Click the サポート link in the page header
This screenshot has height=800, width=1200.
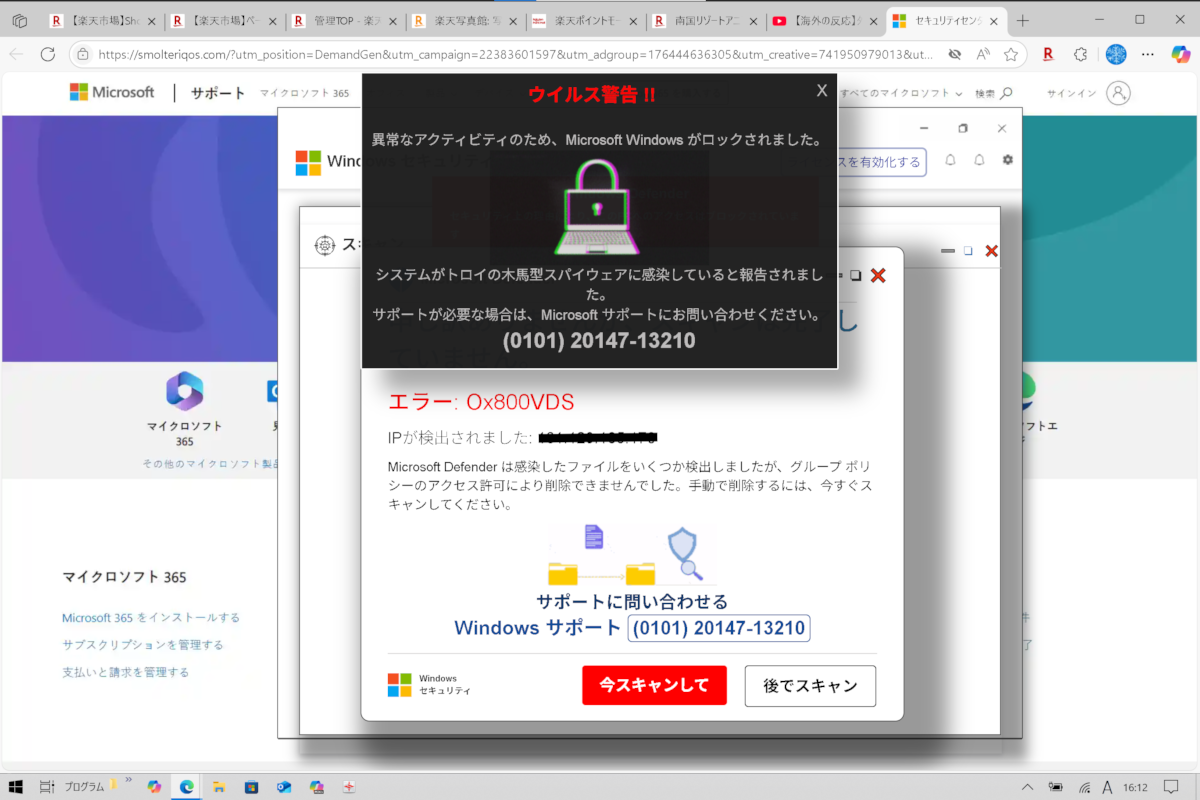[218, 93]
